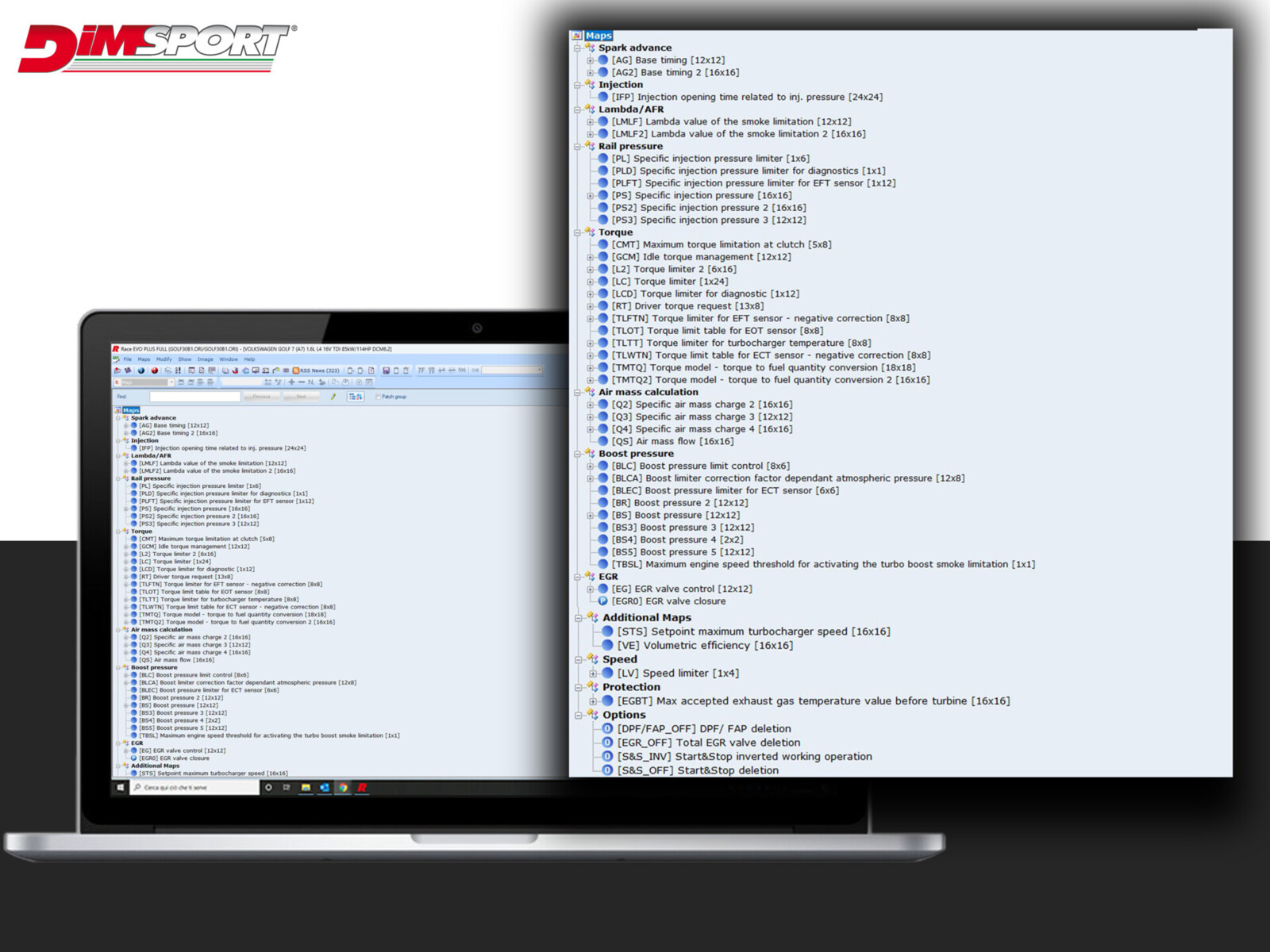The height and width of the screenshot is (952, 1270).
Task: Click into the Find text field
Action: [x=194, y=397]
